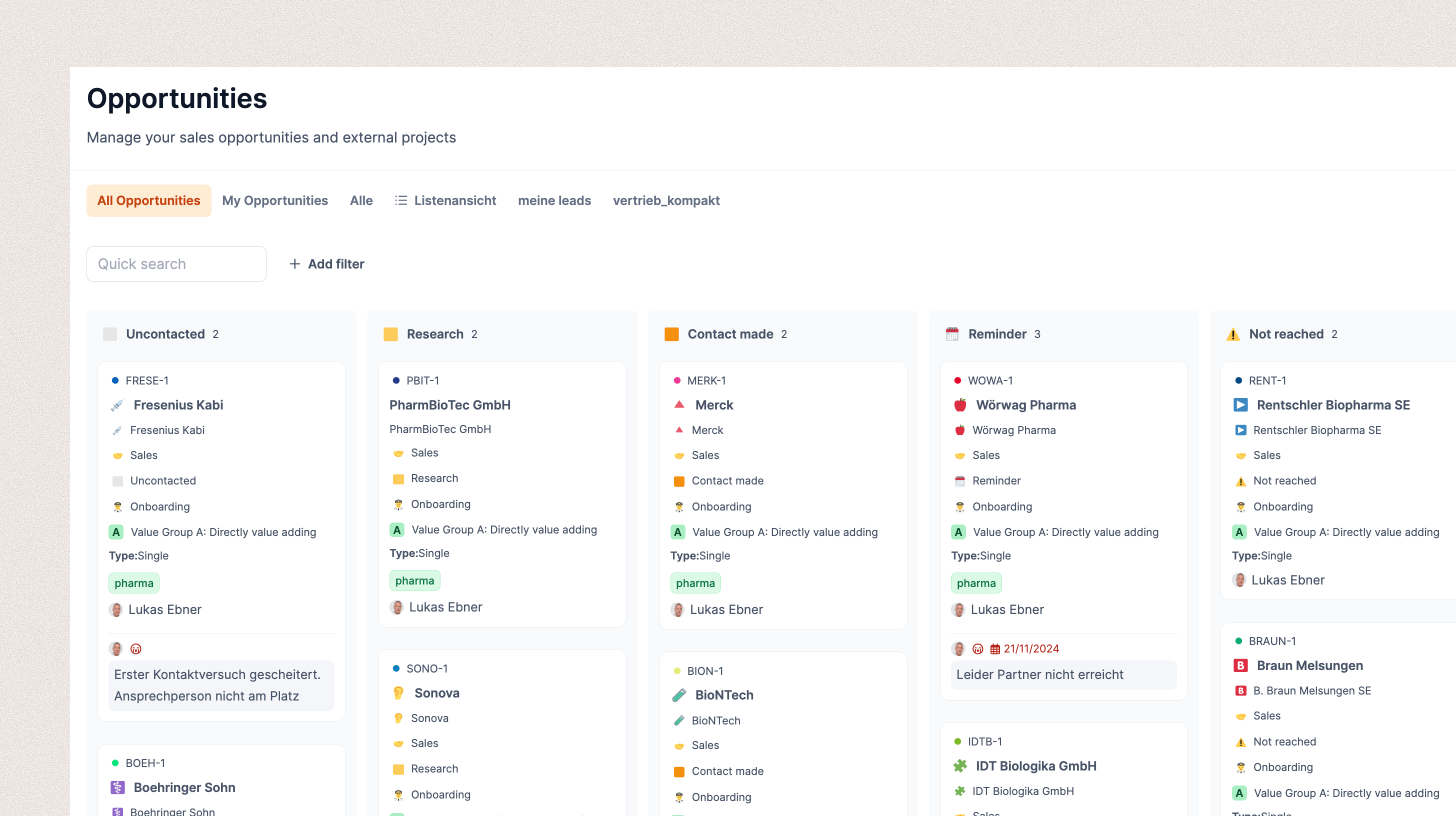Click the gray Uncontacted icon inside the FRESE-1 card
This screenshot has width=1456, height=816.
117,481
